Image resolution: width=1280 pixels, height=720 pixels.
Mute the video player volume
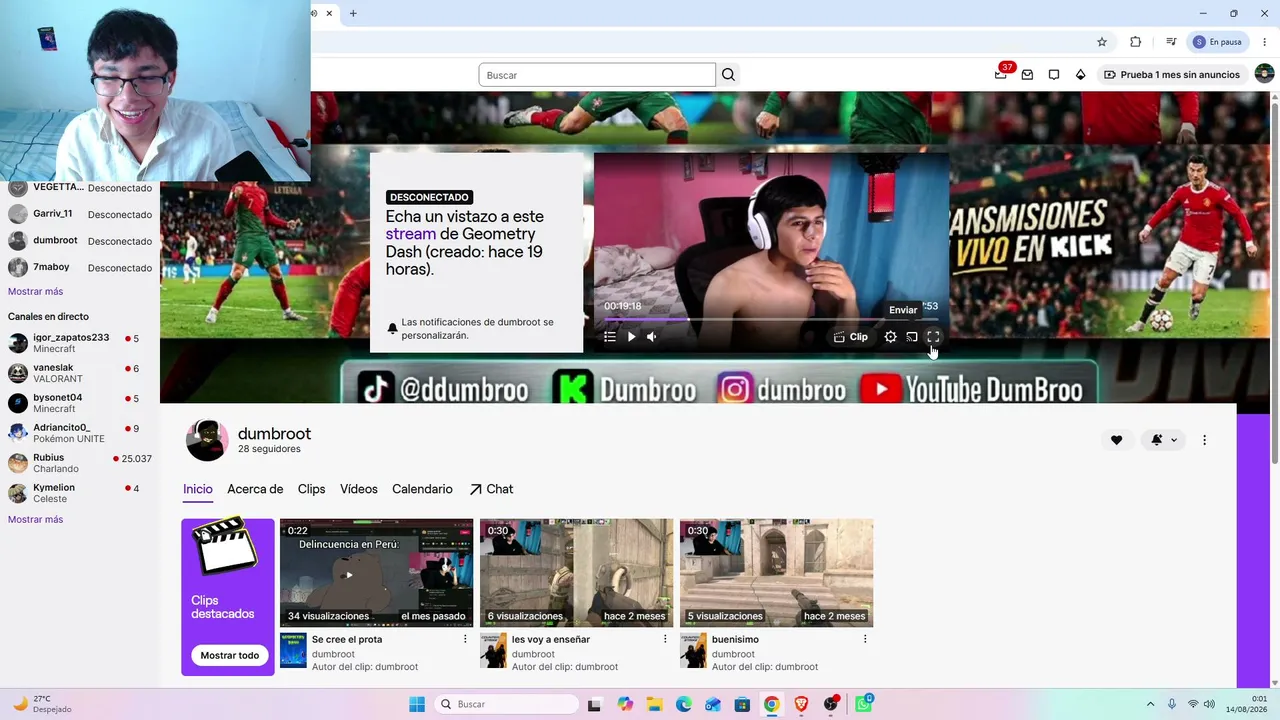click(652, 337)
